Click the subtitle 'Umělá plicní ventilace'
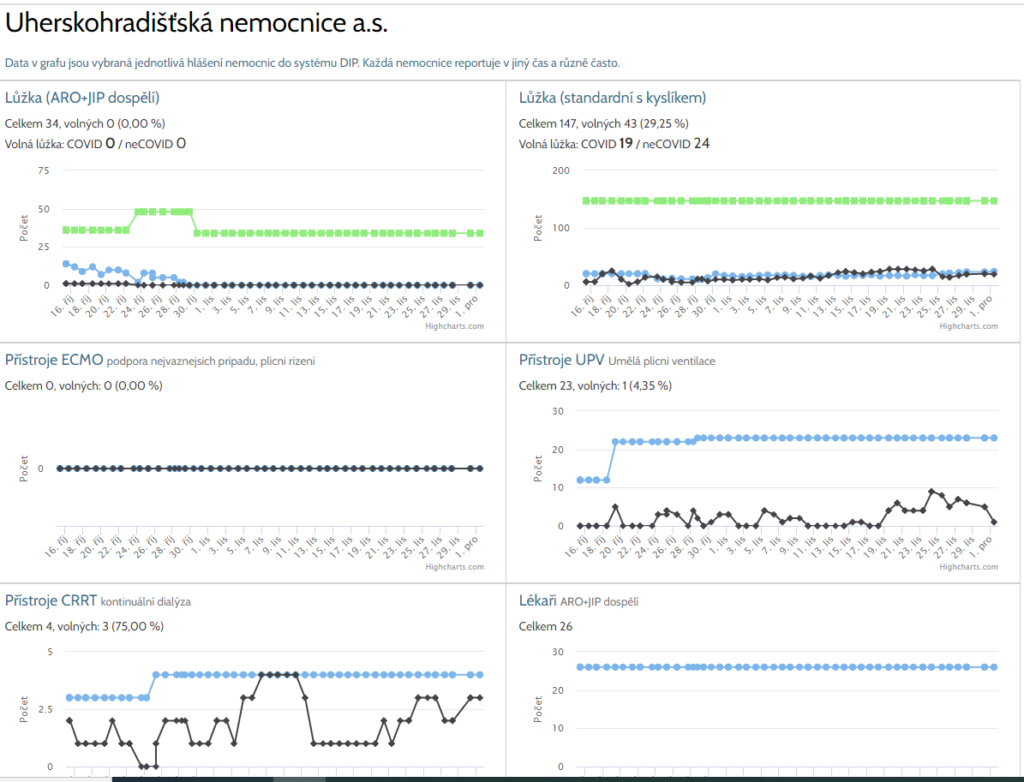 662,361
